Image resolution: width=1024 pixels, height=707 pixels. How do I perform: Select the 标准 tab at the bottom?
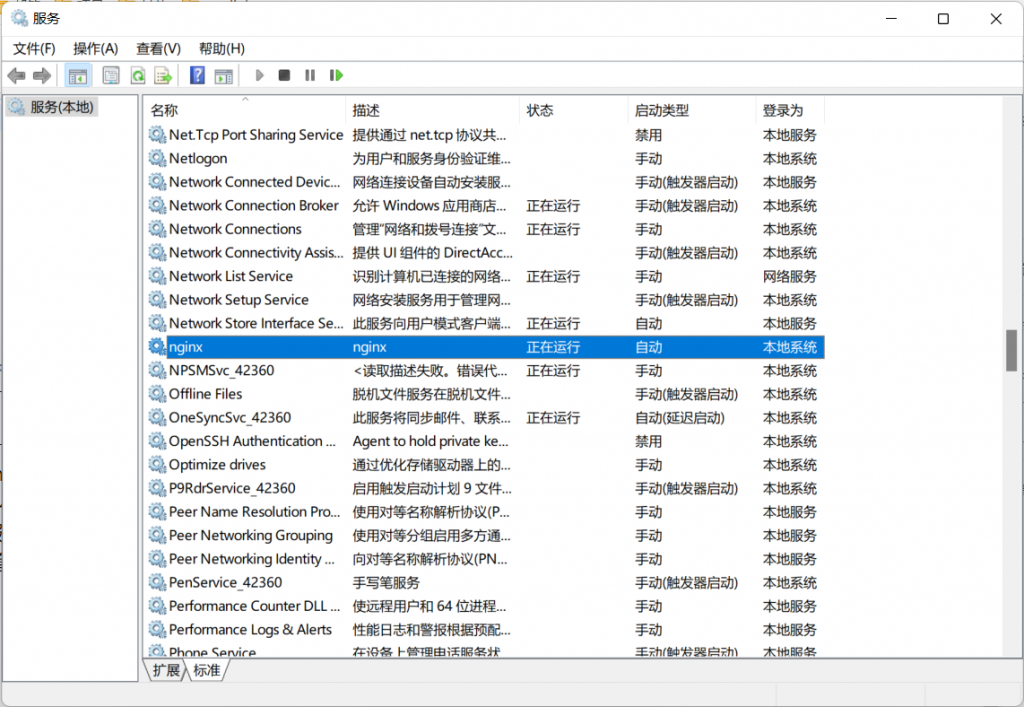click(x=207, y=671)
